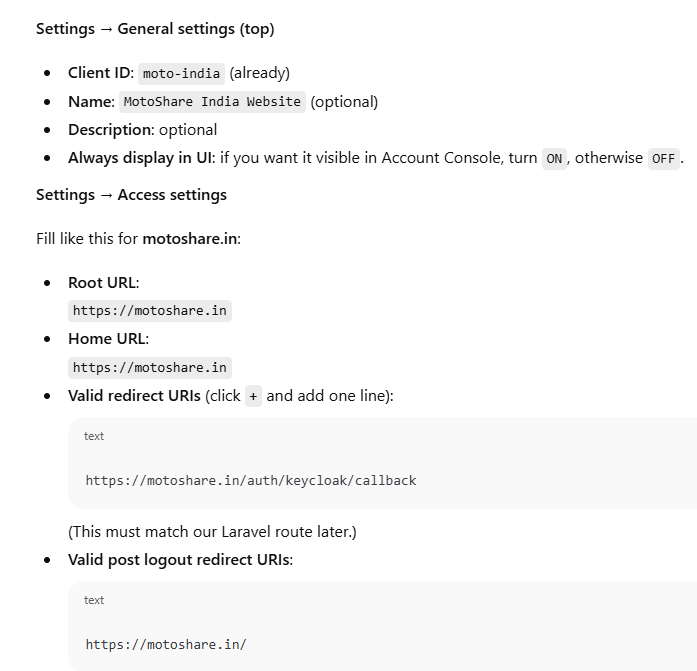Click the "MotoShare India Website" code text
This screenshot has height=671, width=697.
[x=212, y=102]
